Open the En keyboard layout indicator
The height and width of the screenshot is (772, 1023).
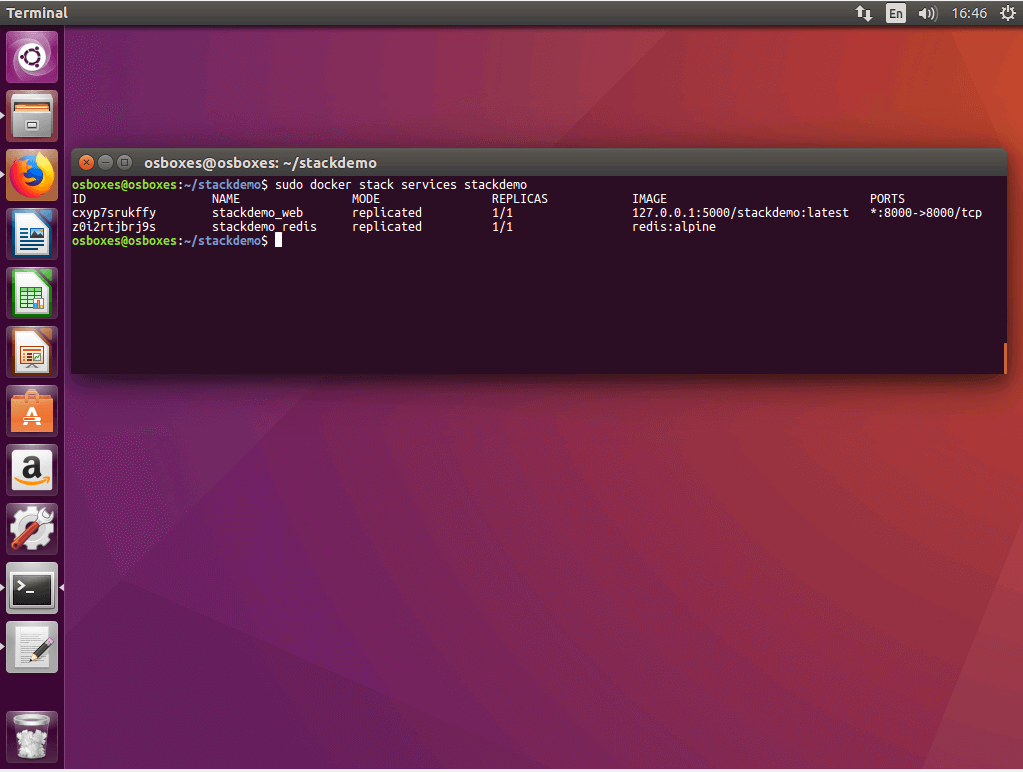coord(896,13)
